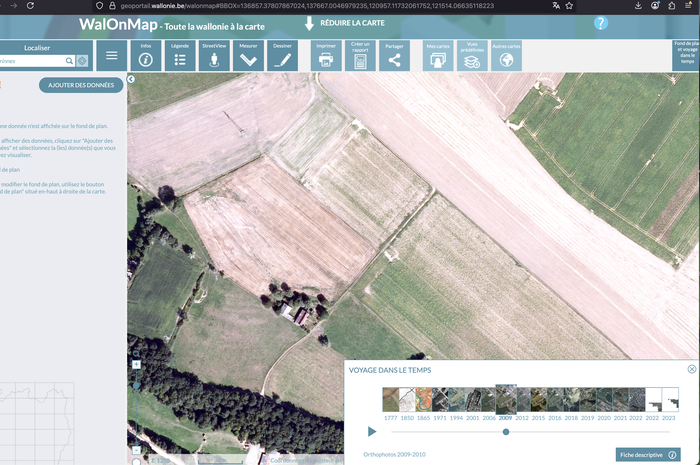
Task: Open Vues prédéfinies layers icon
Action: pyautogui.click(x=472, y=56)
